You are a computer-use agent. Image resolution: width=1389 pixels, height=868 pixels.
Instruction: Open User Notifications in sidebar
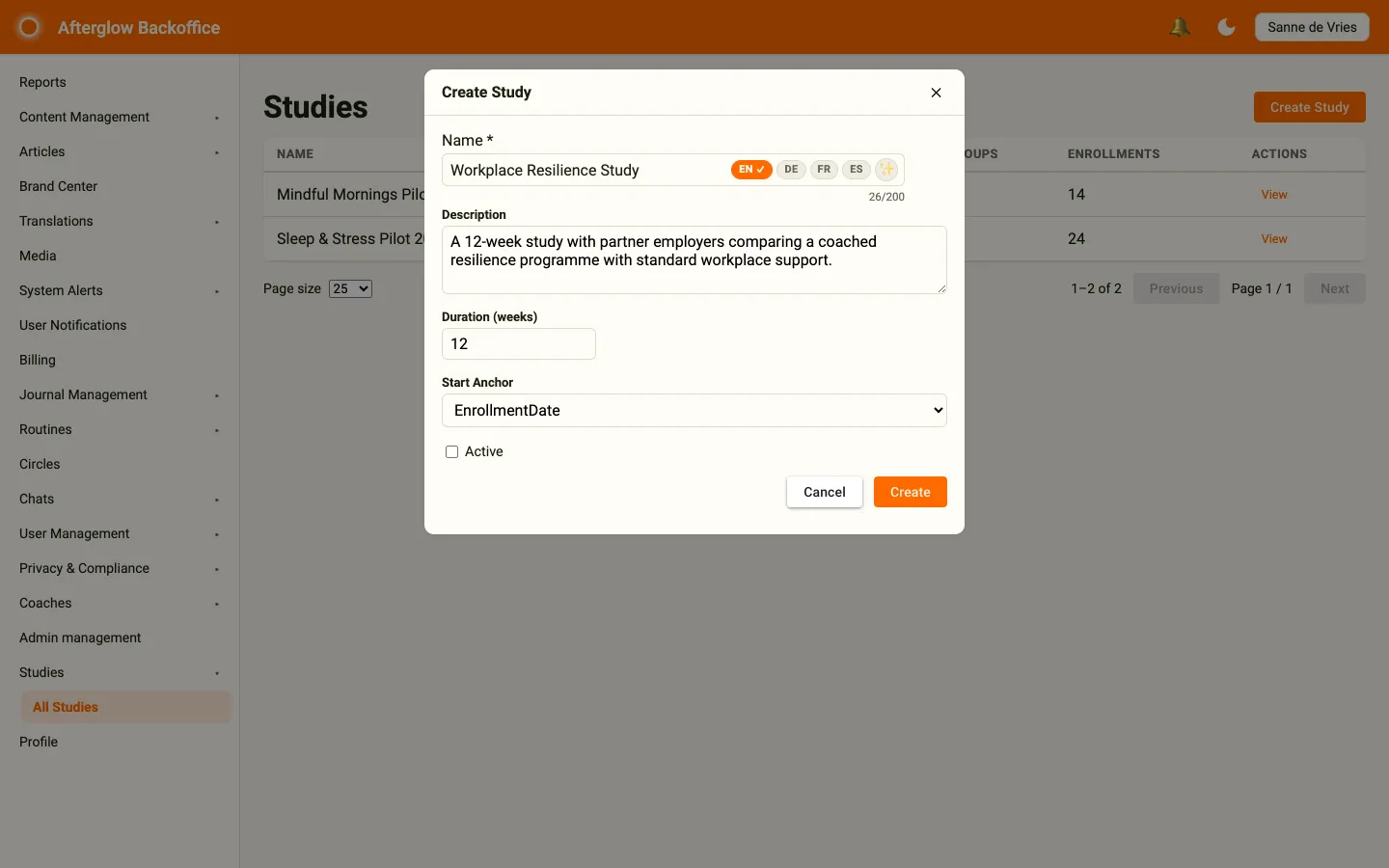coord(120,325)
